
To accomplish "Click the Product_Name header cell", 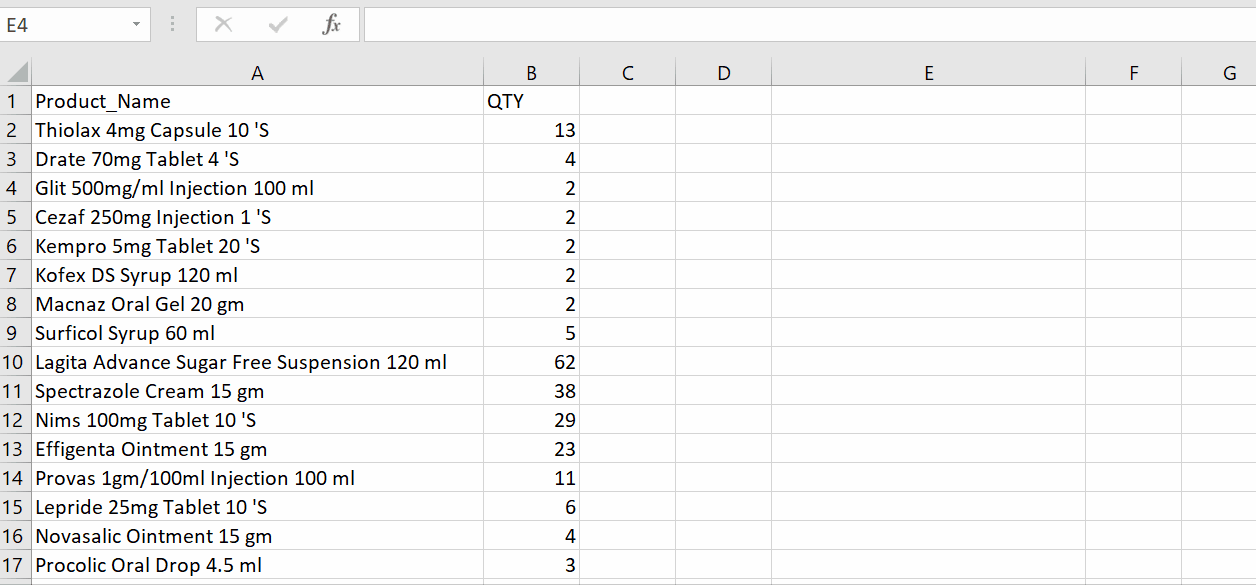I will click(258, 101).
